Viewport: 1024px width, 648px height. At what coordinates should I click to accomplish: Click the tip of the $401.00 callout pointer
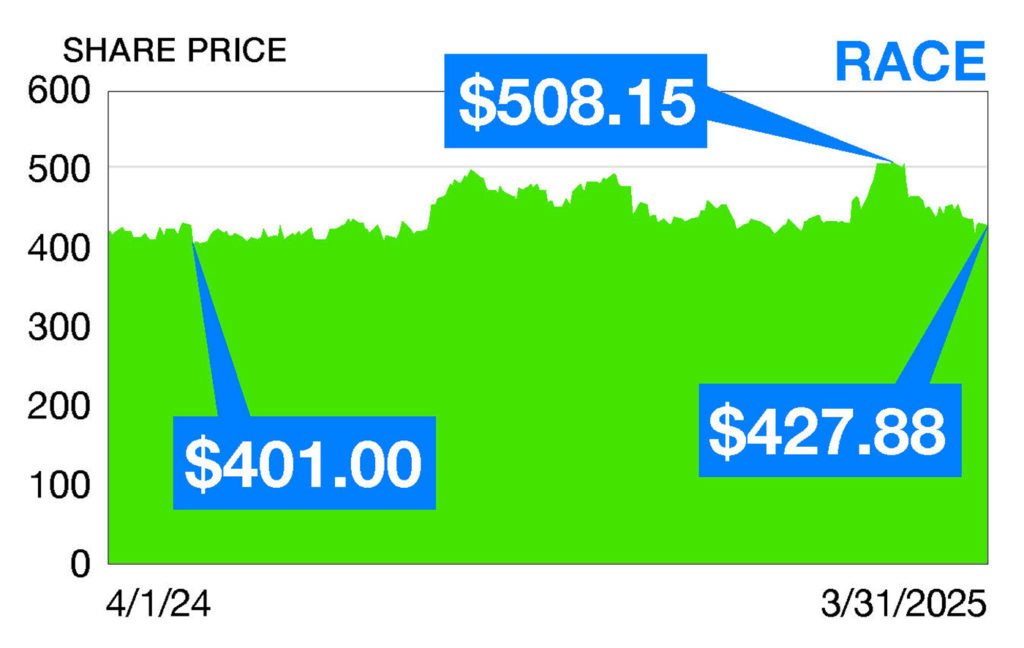point(192,241)
